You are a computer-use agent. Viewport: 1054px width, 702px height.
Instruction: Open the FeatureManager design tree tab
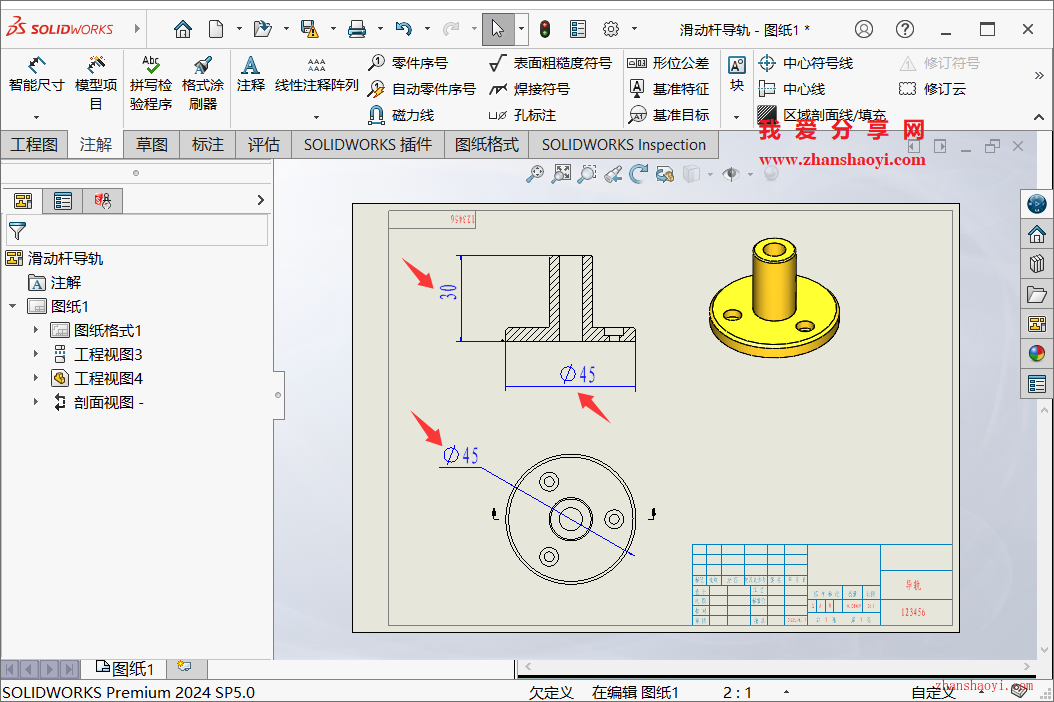tap(24, 200)
